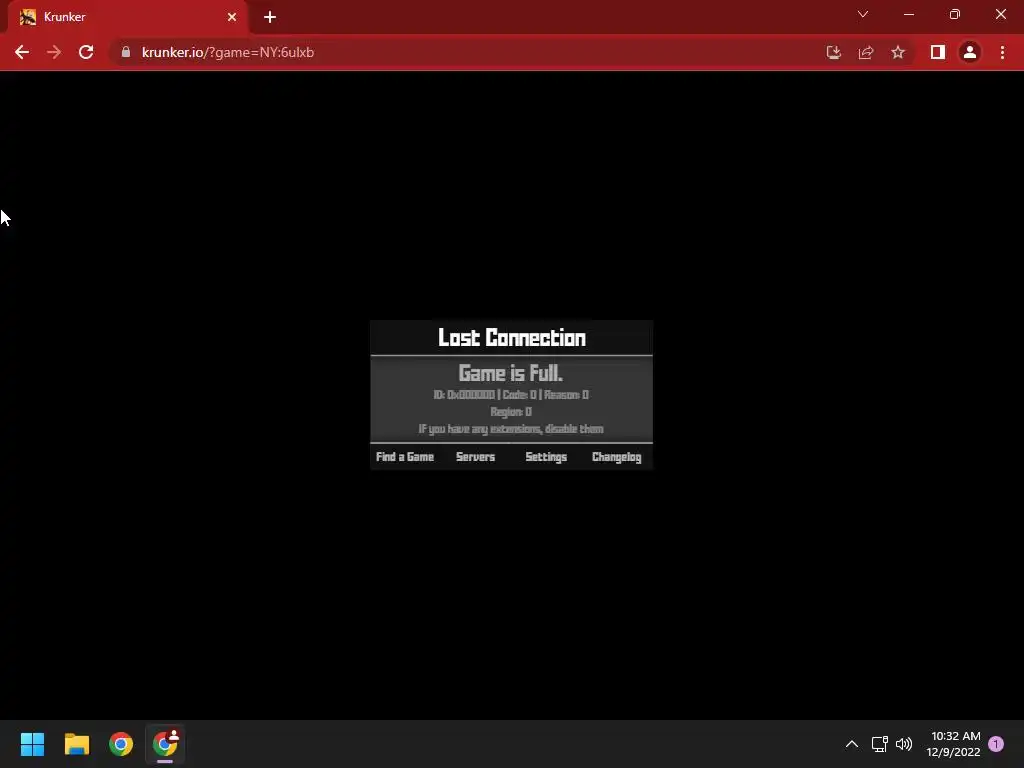1024x768 pixels.
Task: Close the Krunker tab
Action: tap(232, 17)
